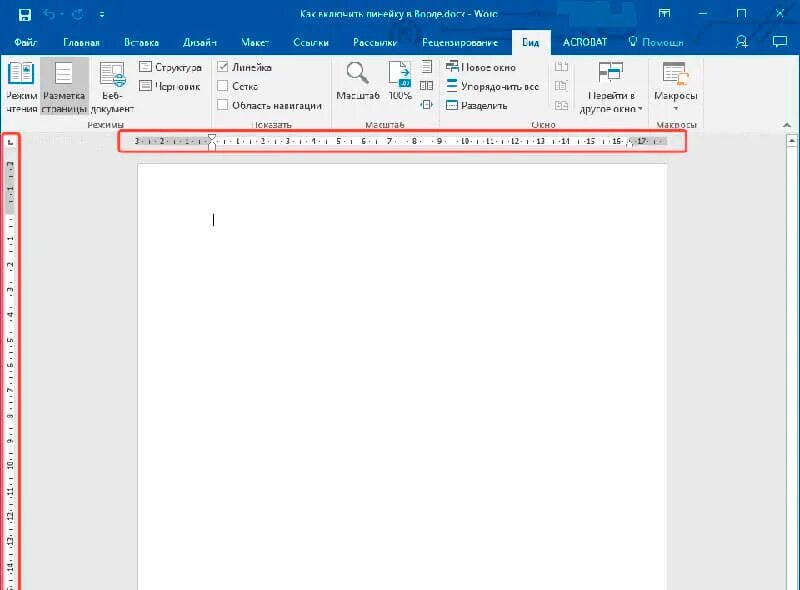Set zoom to 100%
The image size is (800, 590).
coord(399,80)
